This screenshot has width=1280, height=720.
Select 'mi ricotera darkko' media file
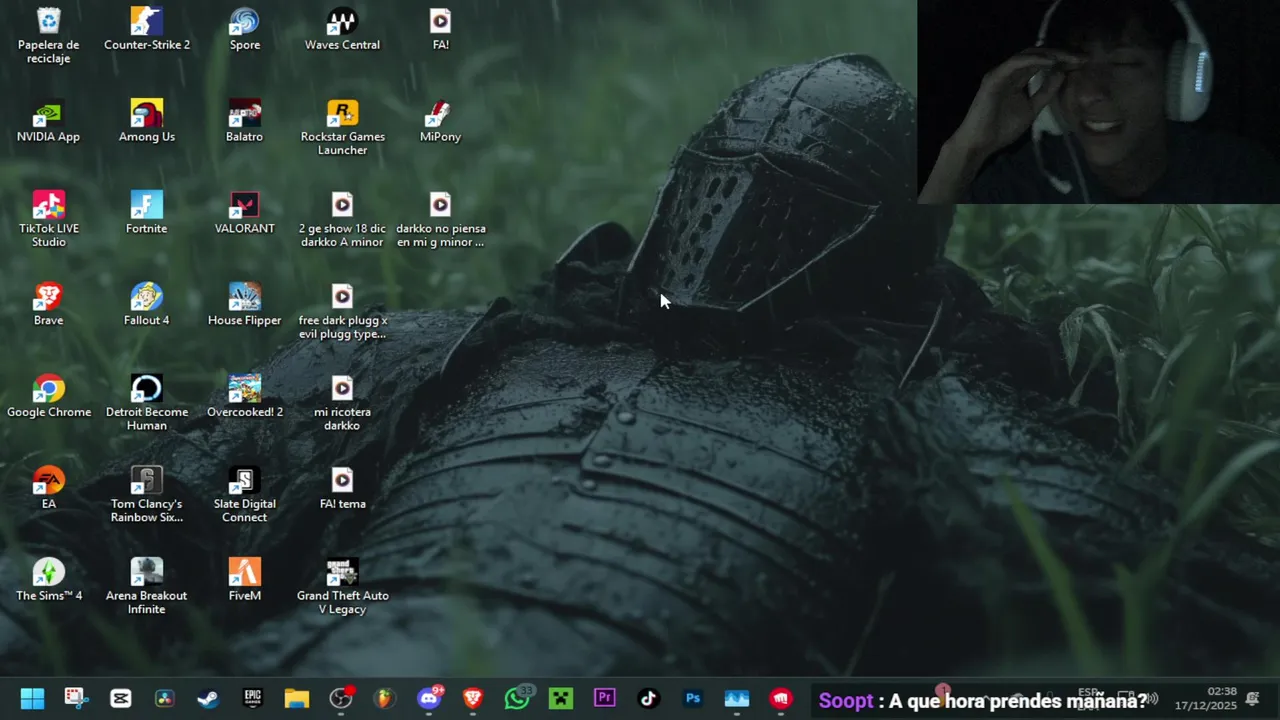[342, 403]
